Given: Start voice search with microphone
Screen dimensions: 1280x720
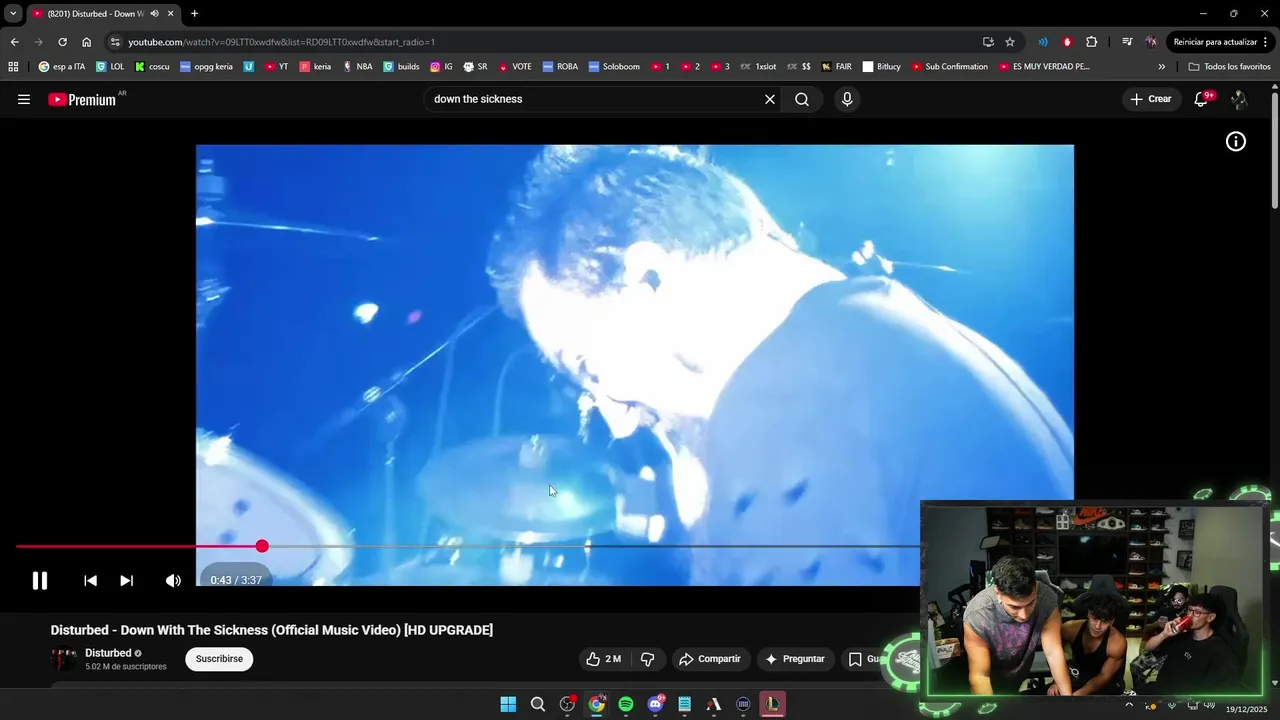Looking at the screenshot, I should click(x=847, y=99).
